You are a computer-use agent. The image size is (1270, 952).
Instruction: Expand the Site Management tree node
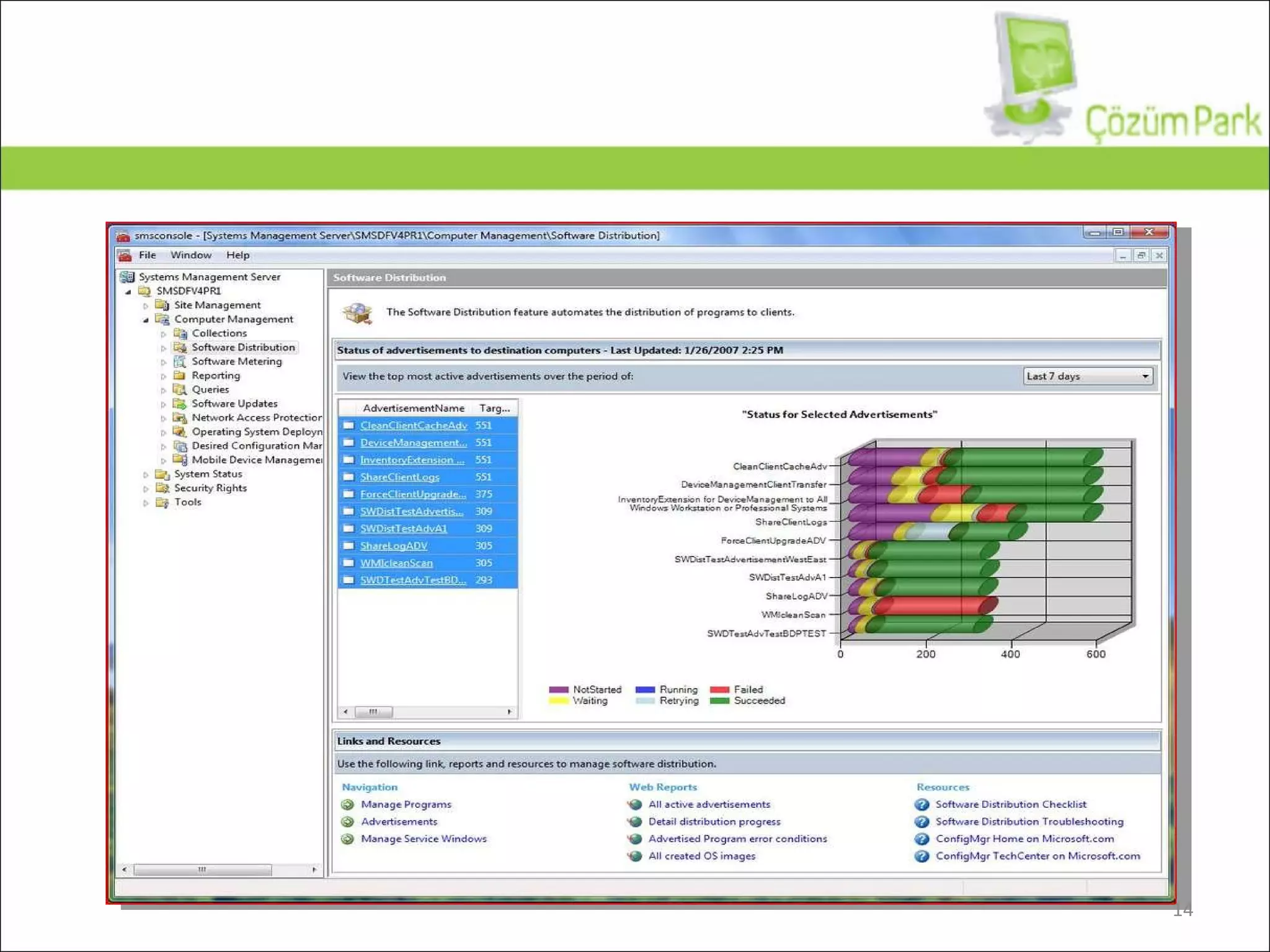146,306
